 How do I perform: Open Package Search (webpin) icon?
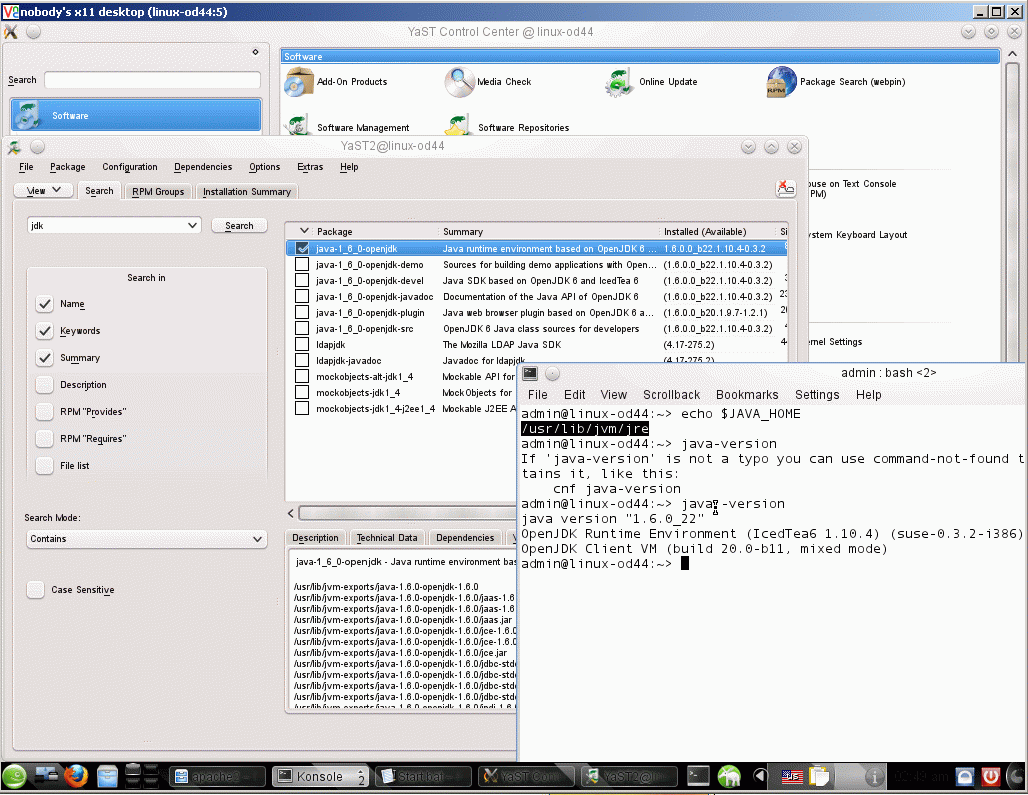pos(781,82)
